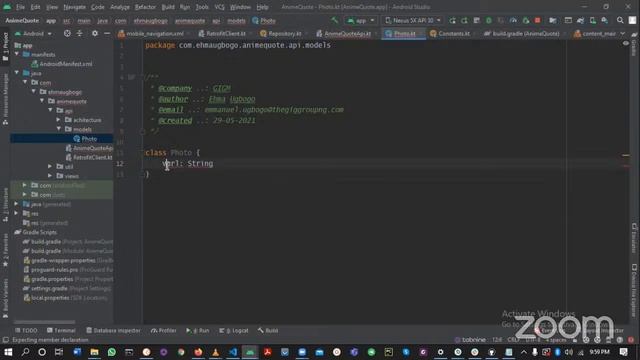640x360 pixels.
Task: Toggle the Project side tool tab
Action: tap(5, 47)
